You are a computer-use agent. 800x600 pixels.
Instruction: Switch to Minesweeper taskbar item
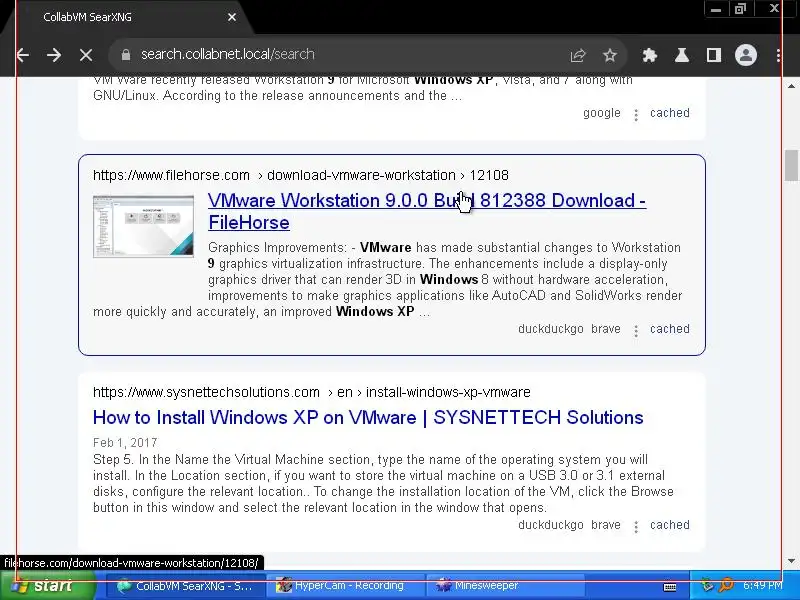point(505,586)
